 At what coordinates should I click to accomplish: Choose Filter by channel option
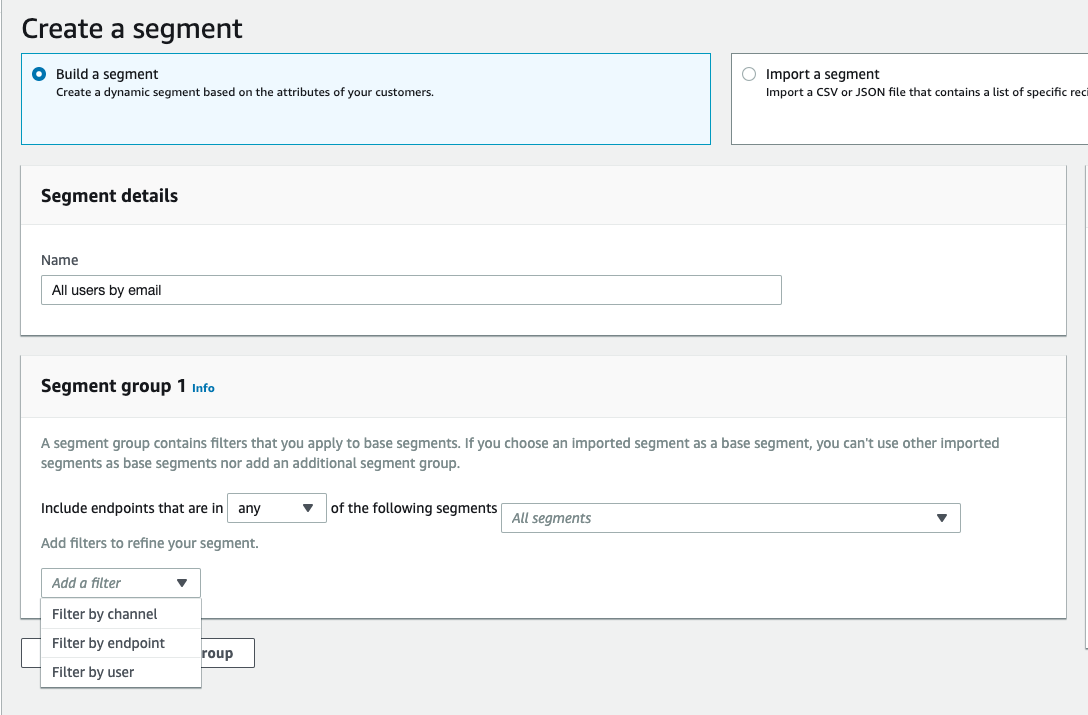click(x=121, y=614)
